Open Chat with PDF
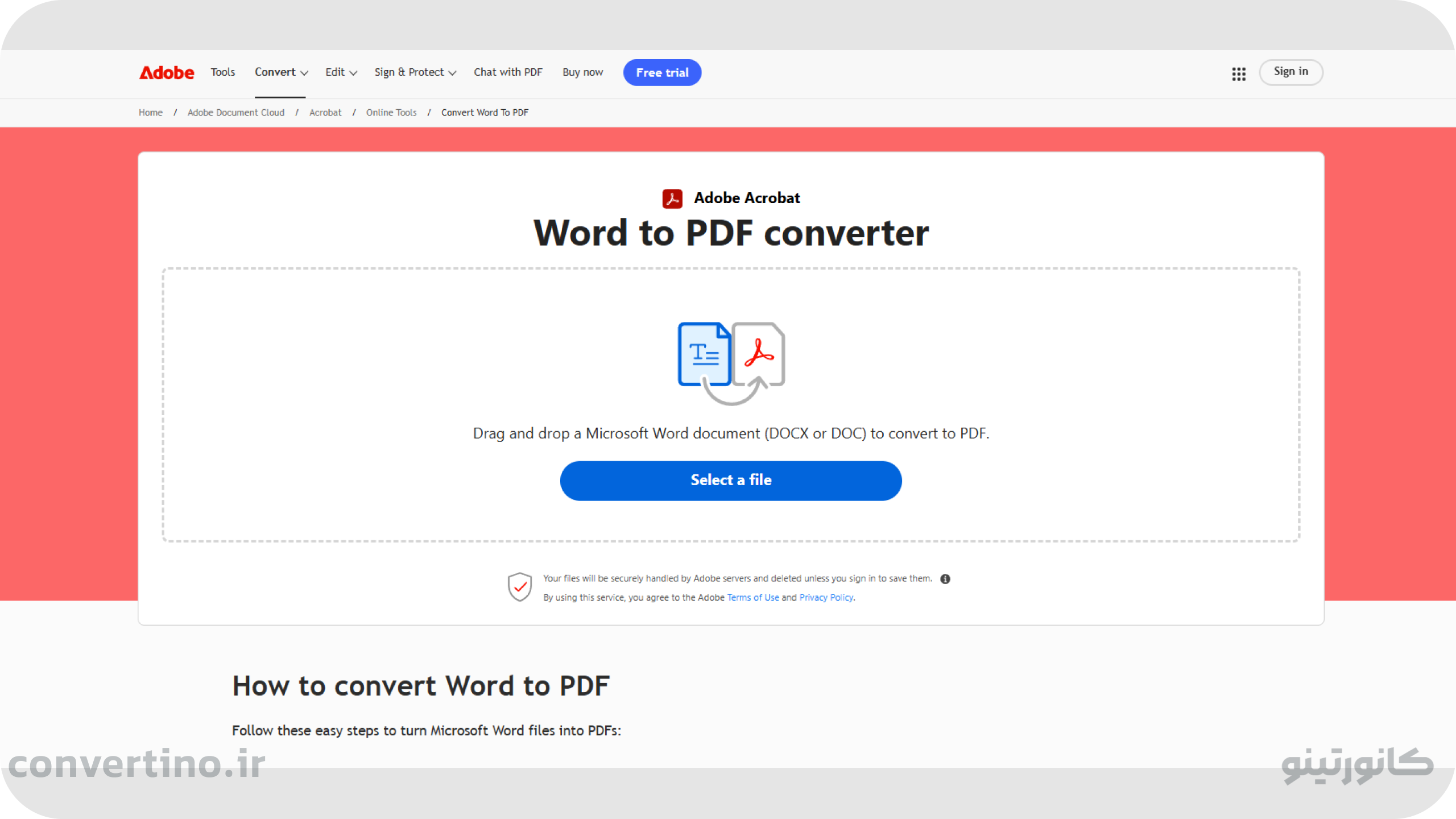 coord(508,72)
